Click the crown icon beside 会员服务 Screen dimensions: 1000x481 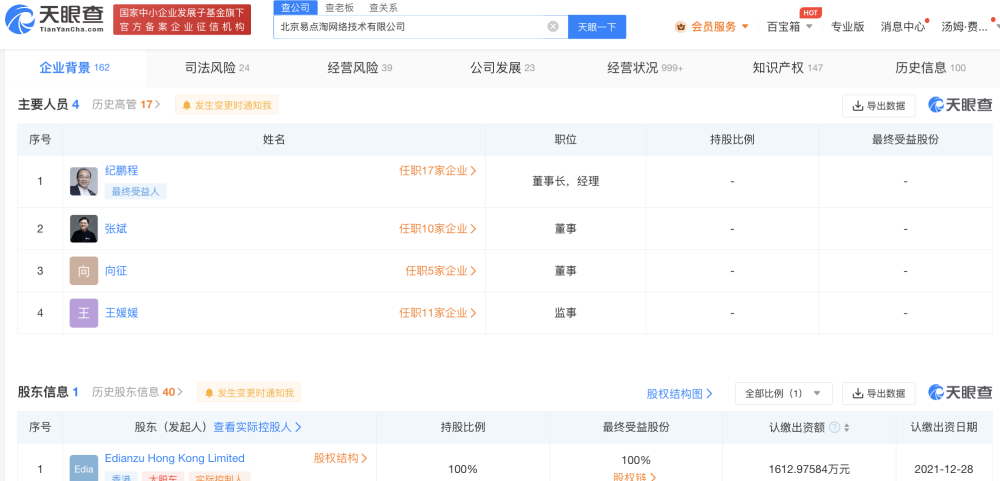point(681,27)
